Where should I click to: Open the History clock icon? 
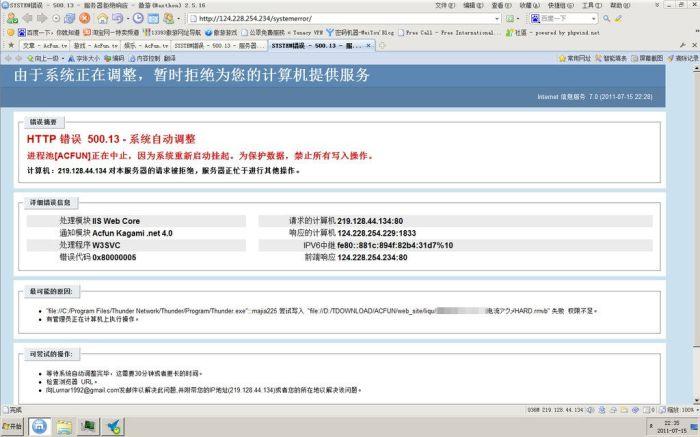pos(138,18)
